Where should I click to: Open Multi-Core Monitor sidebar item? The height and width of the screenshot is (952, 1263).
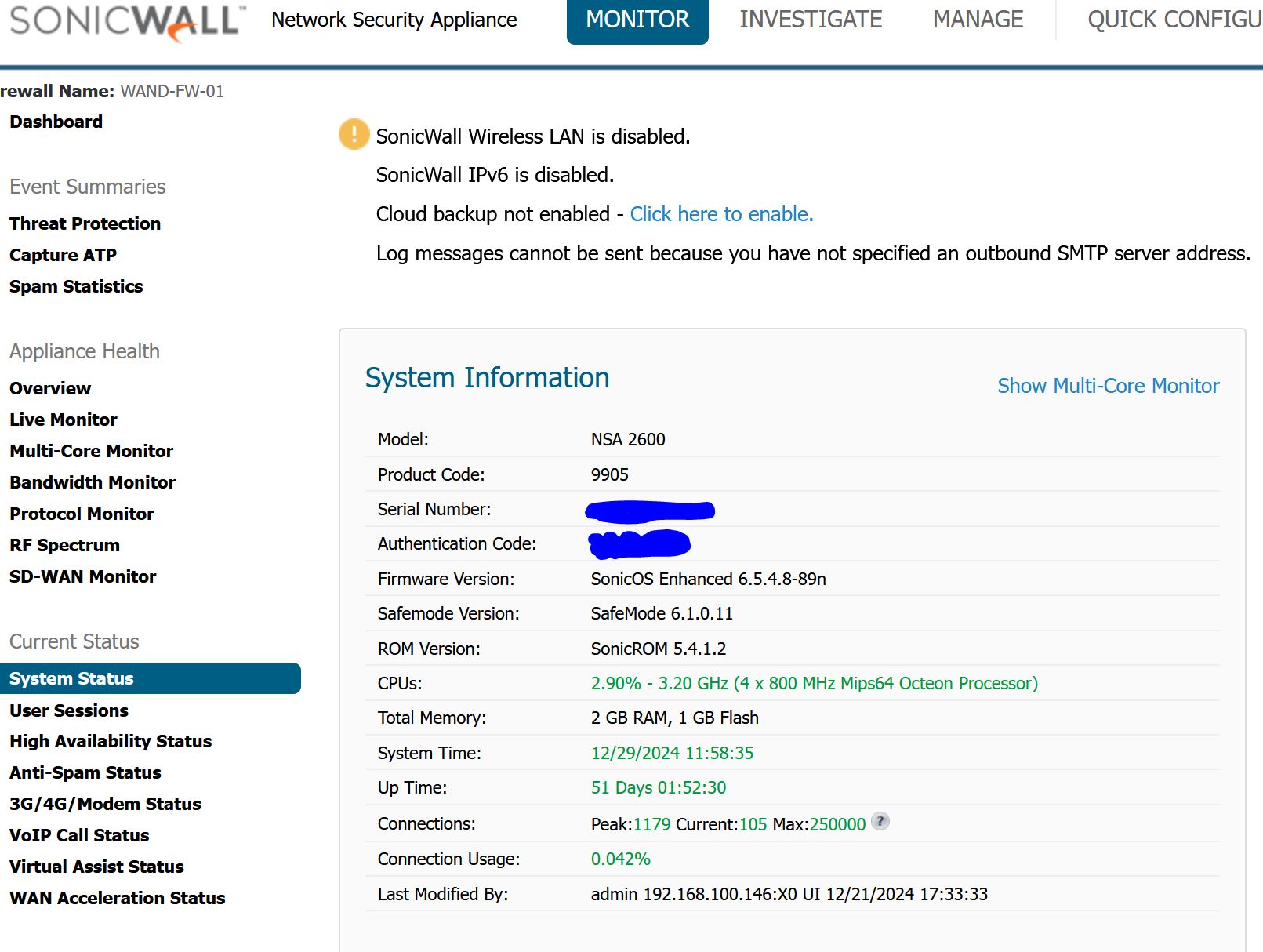point(91,451)
